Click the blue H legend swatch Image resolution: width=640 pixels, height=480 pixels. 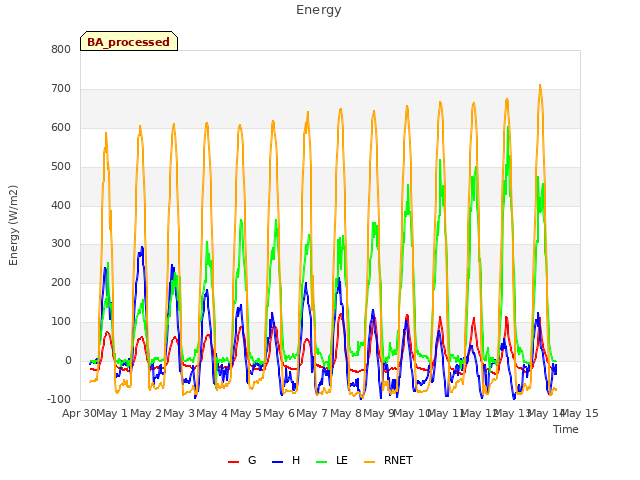[277, 462]
